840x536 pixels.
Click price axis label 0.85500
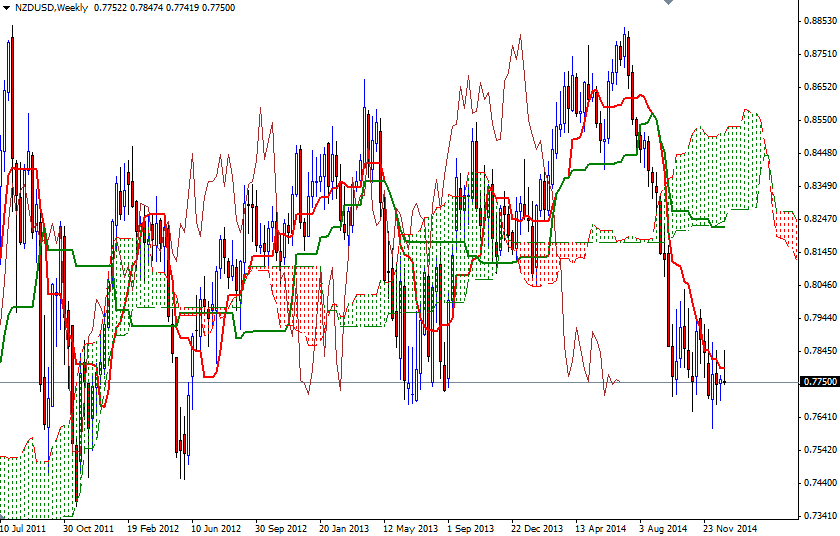click(x=820, y=120)
